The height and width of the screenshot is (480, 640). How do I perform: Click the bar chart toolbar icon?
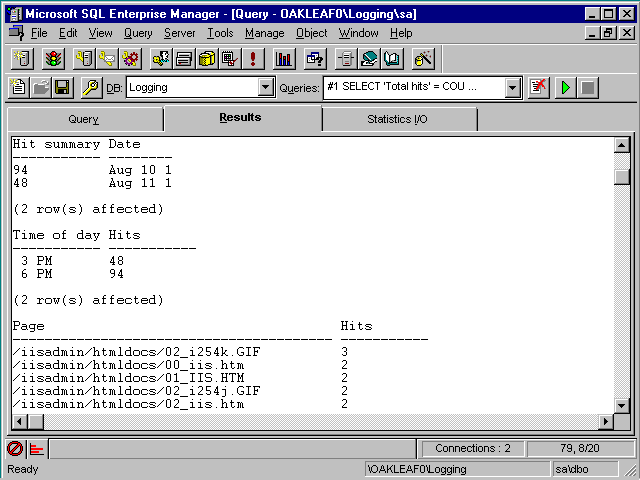coord(284,59)
